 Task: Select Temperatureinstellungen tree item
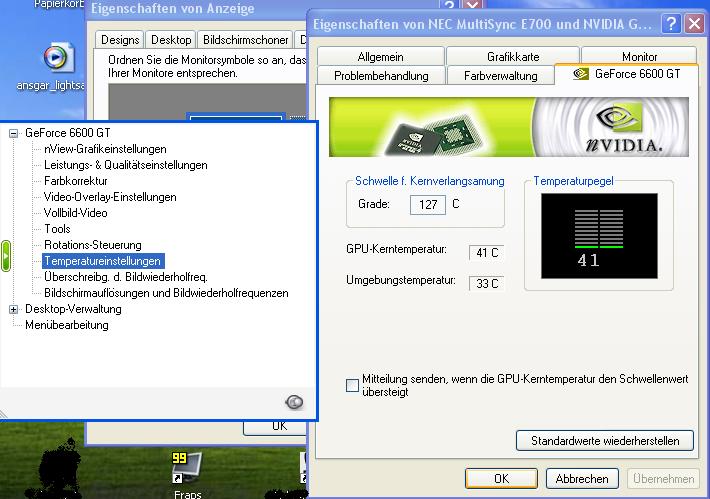103,261
